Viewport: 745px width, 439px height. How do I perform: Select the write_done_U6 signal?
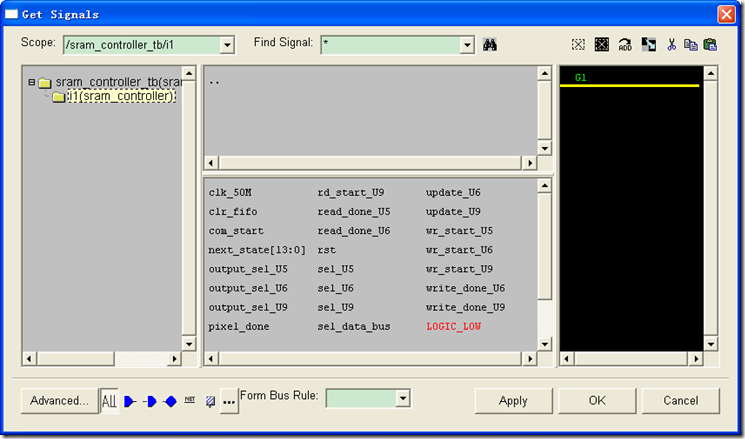(x=466, y=288)
